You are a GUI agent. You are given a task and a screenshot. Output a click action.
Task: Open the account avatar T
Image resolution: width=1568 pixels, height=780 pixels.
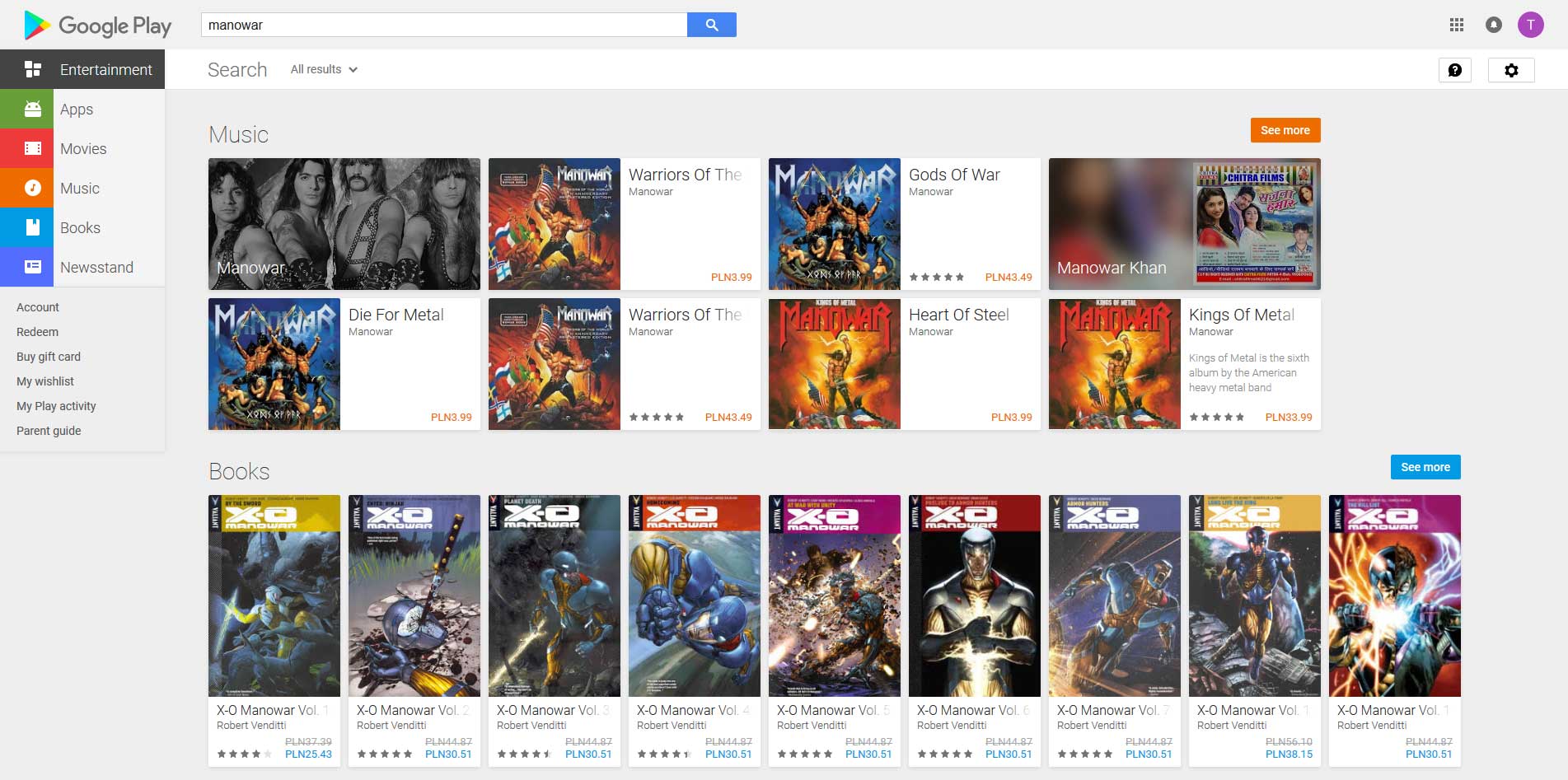tap(1531, 25)
